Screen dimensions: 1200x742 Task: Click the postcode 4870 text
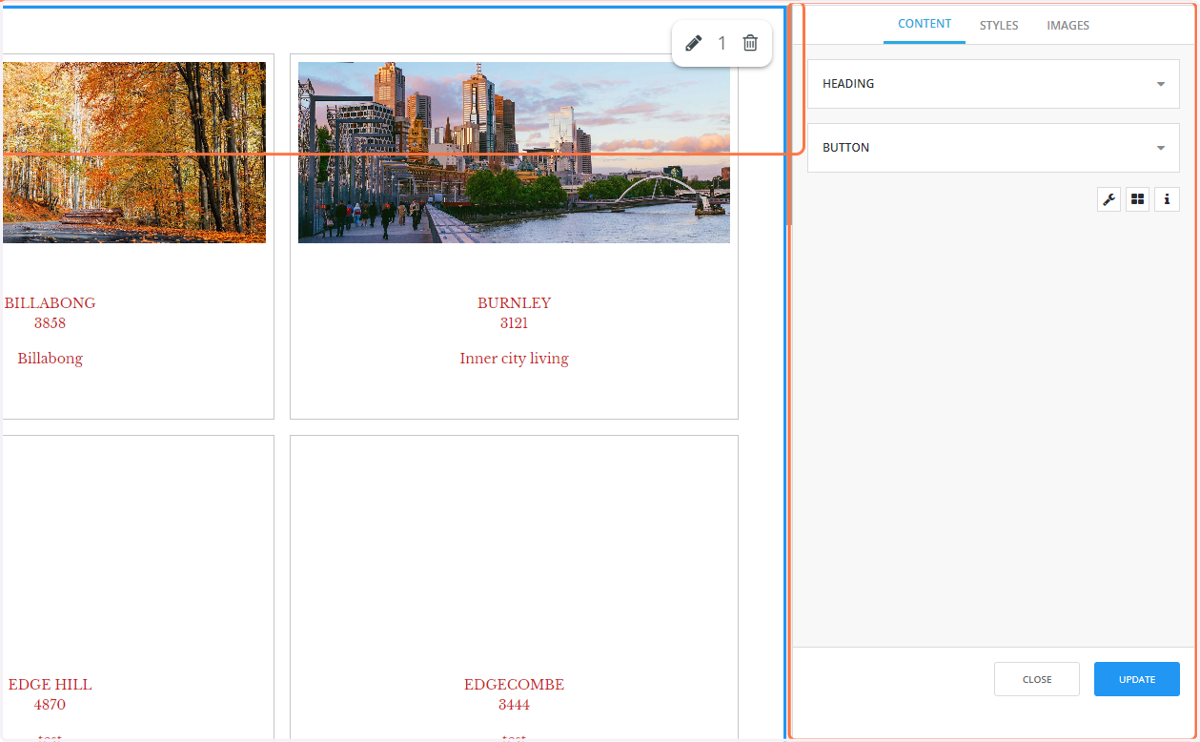click(50, 706)
